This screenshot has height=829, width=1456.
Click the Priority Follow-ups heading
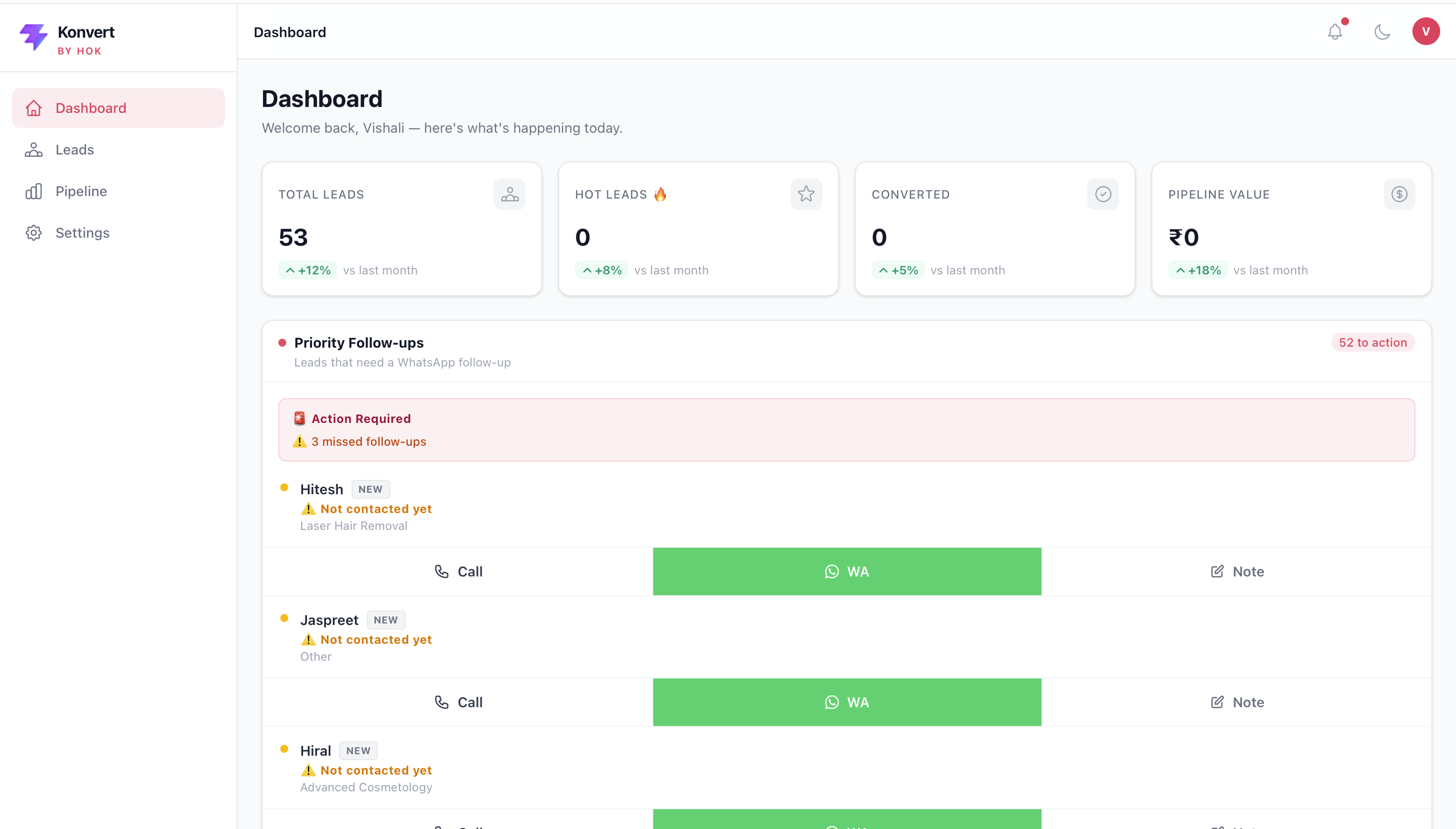[359, 343]
